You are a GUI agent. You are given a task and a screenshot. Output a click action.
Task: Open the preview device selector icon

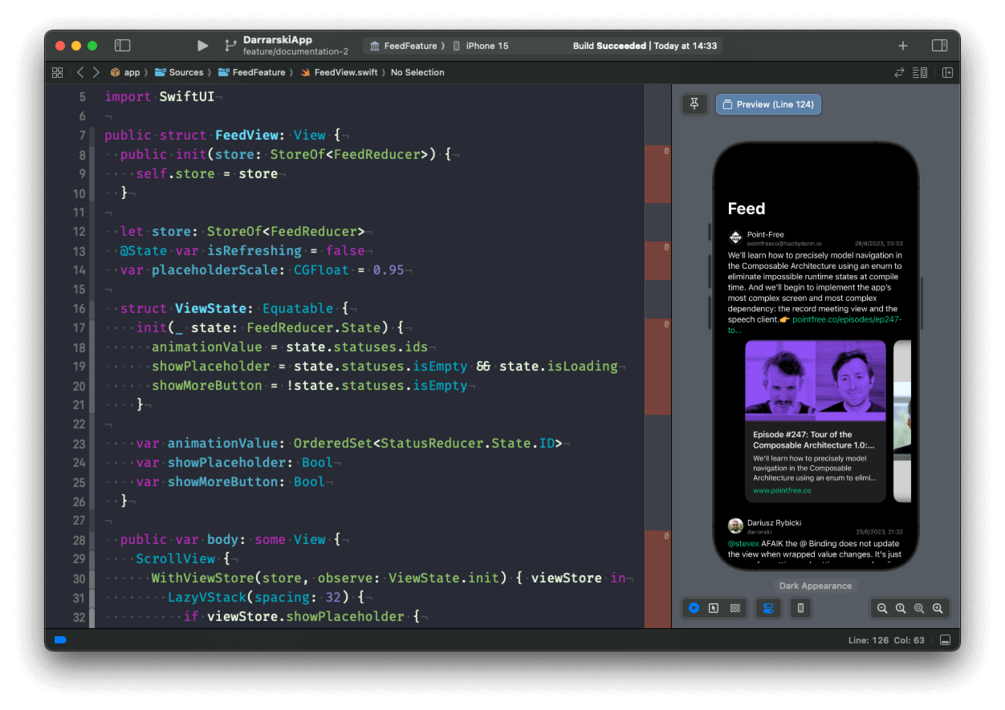pyautogui.click(x=801, y=607)
